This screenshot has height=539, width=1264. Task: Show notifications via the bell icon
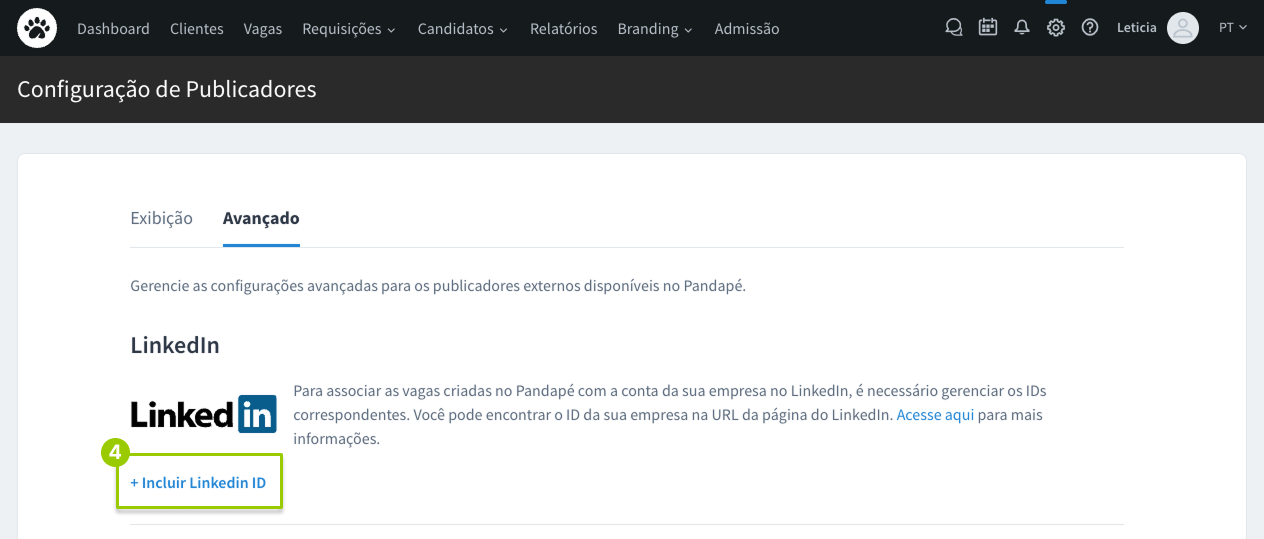coord(1022,28)
